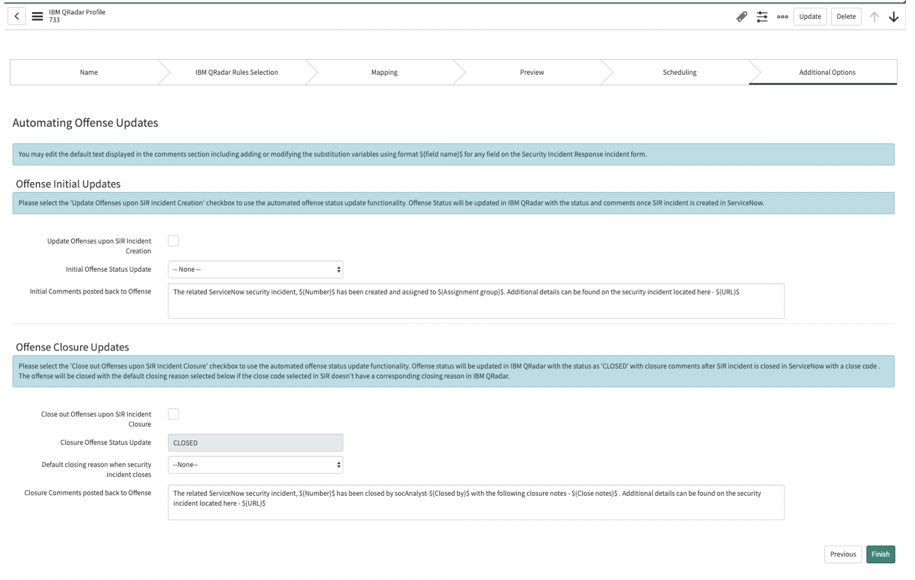Screen dimensions: 915x580
Task: Open IBM QRadar Rules Selection step
Action: click(x=236, y=72)
